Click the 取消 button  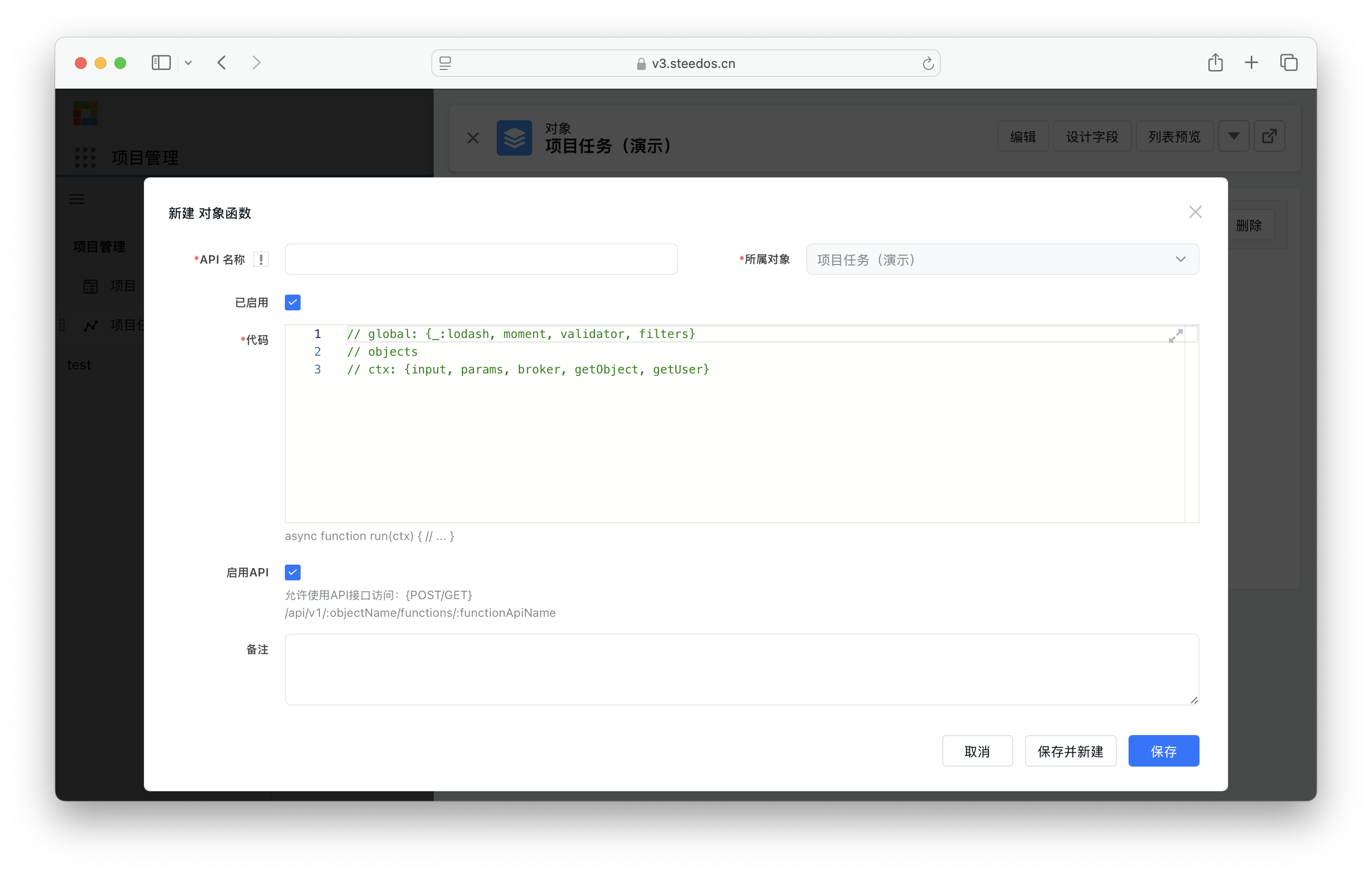[977, 751]
